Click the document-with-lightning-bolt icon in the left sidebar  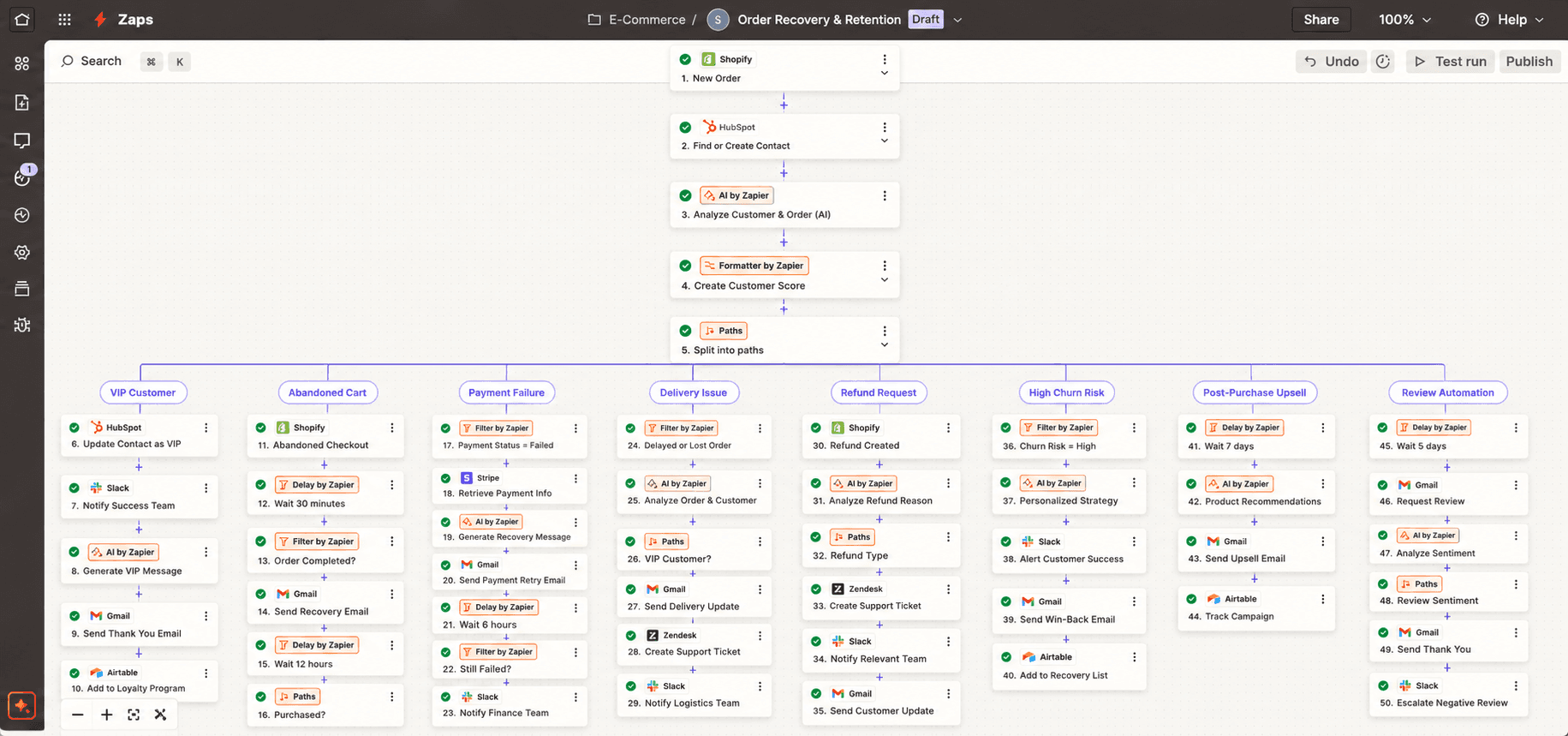click(x=22, y=103)
